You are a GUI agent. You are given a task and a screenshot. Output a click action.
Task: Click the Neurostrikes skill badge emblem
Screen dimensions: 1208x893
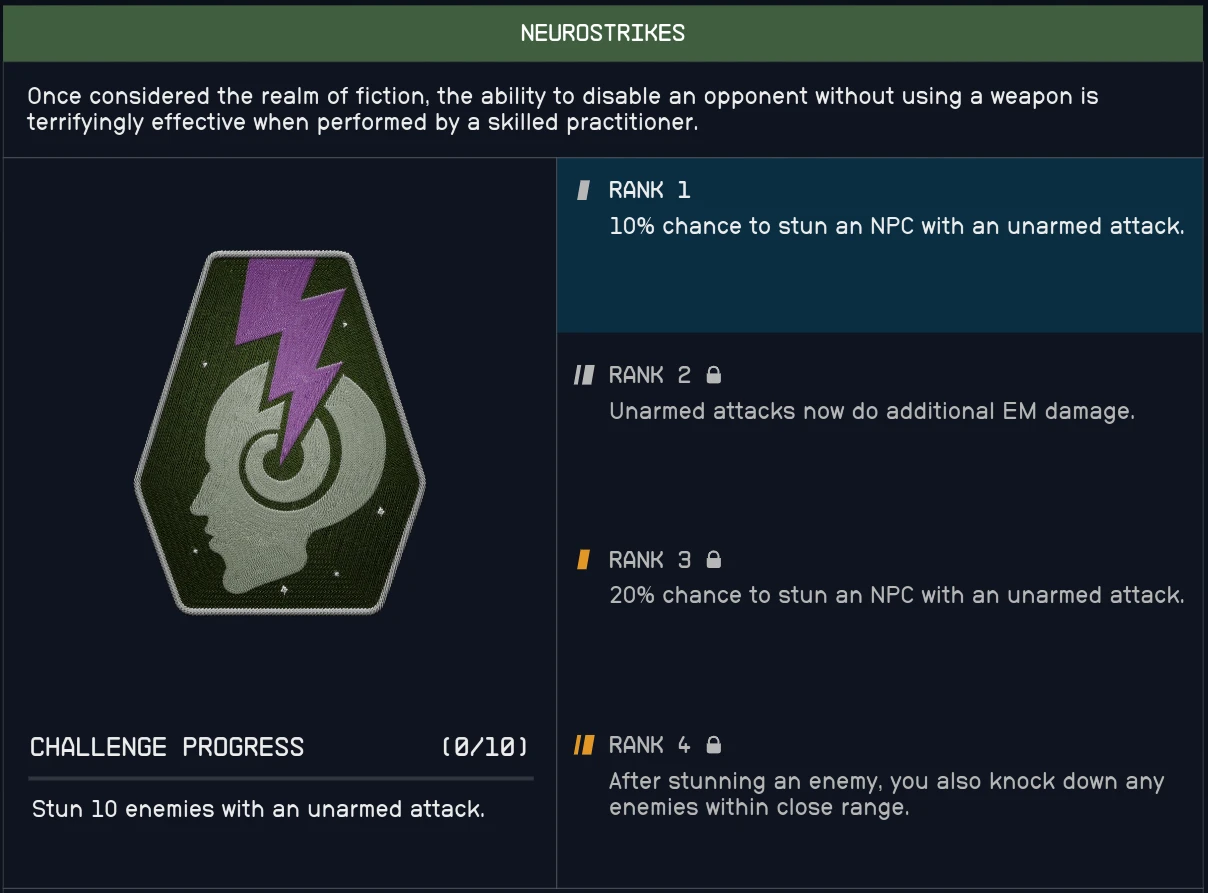point(280,432)
